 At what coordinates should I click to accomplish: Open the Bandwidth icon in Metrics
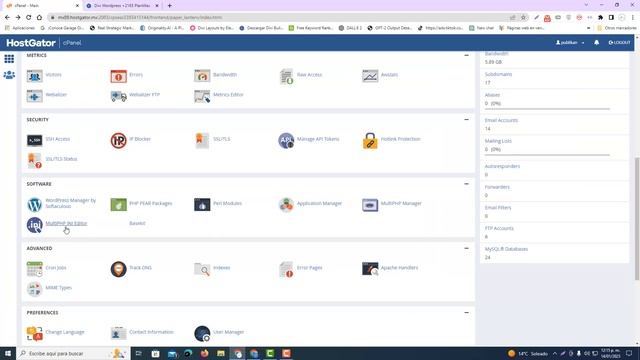202,76
